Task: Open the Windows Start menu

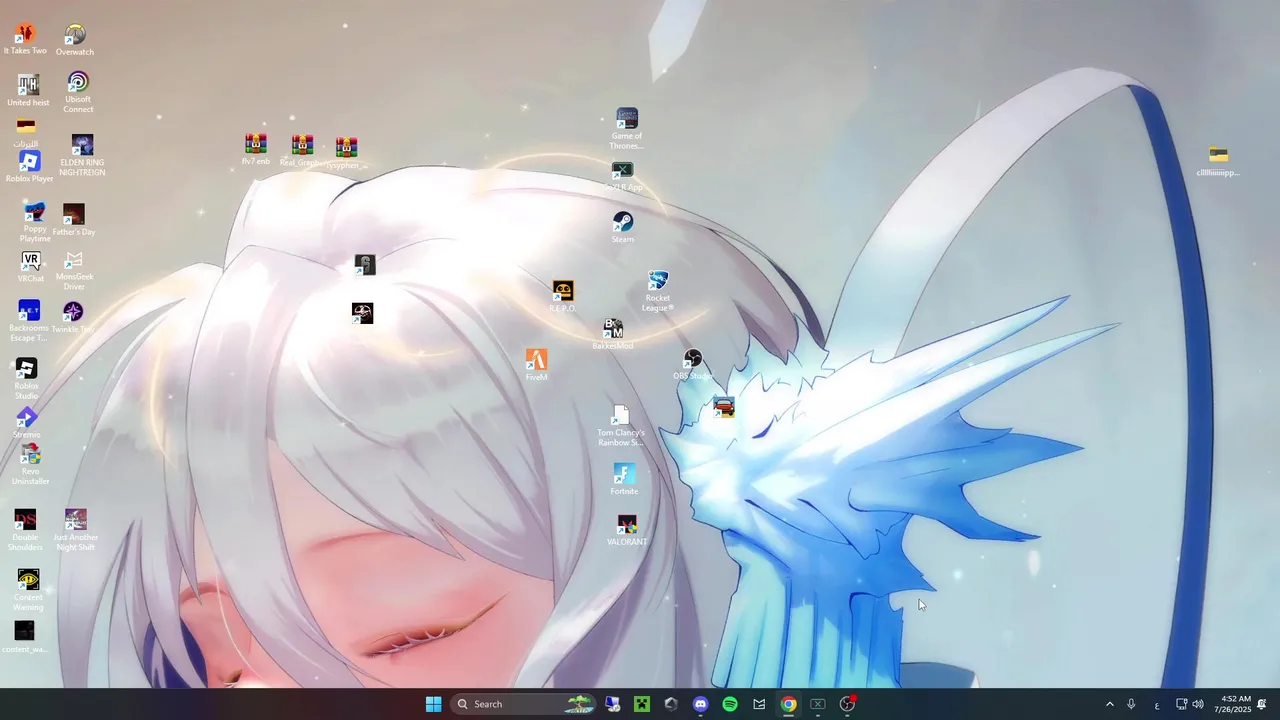Action: pos(434,704)
